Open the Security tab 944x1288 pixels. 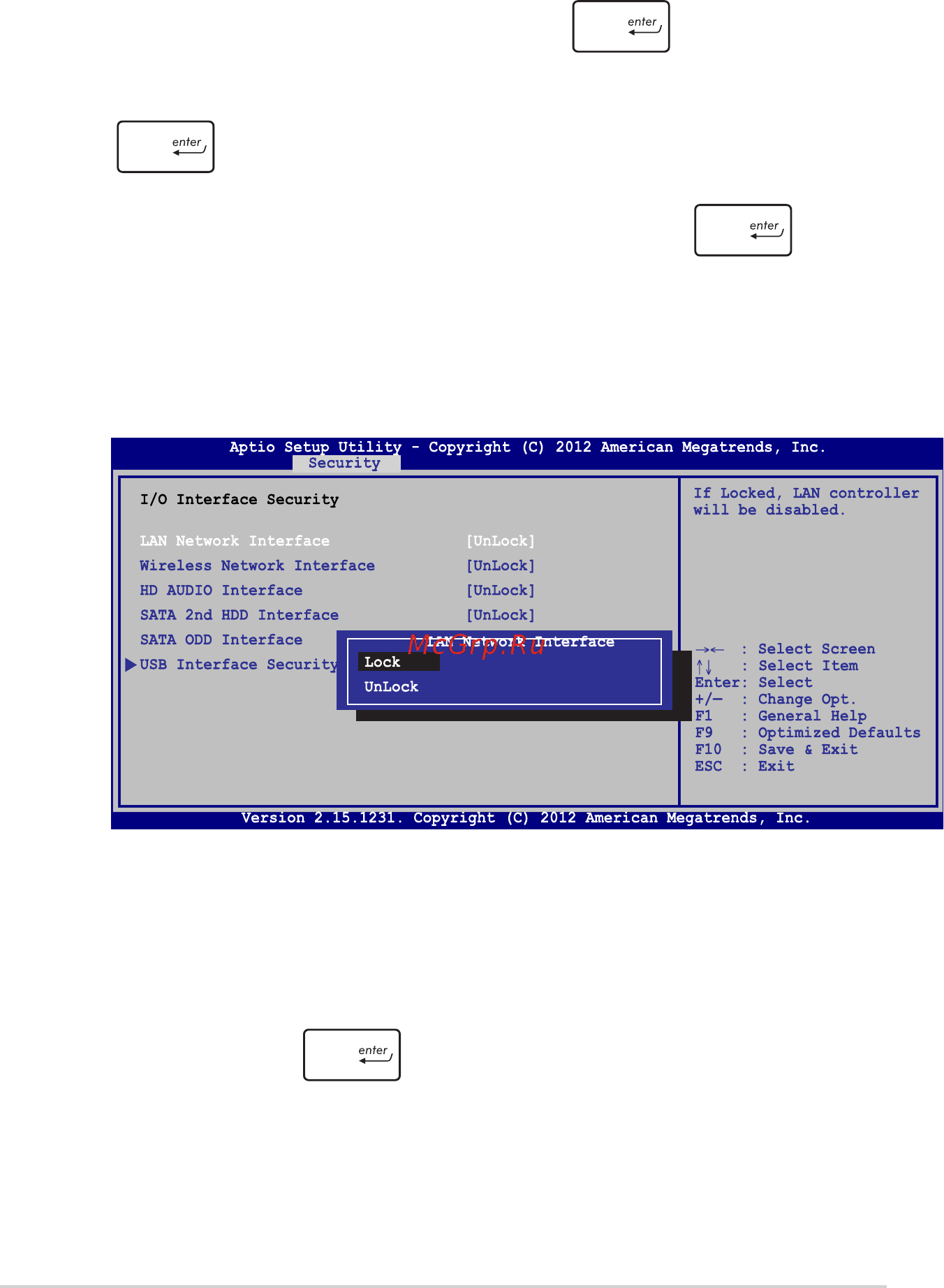coord(346,464)
